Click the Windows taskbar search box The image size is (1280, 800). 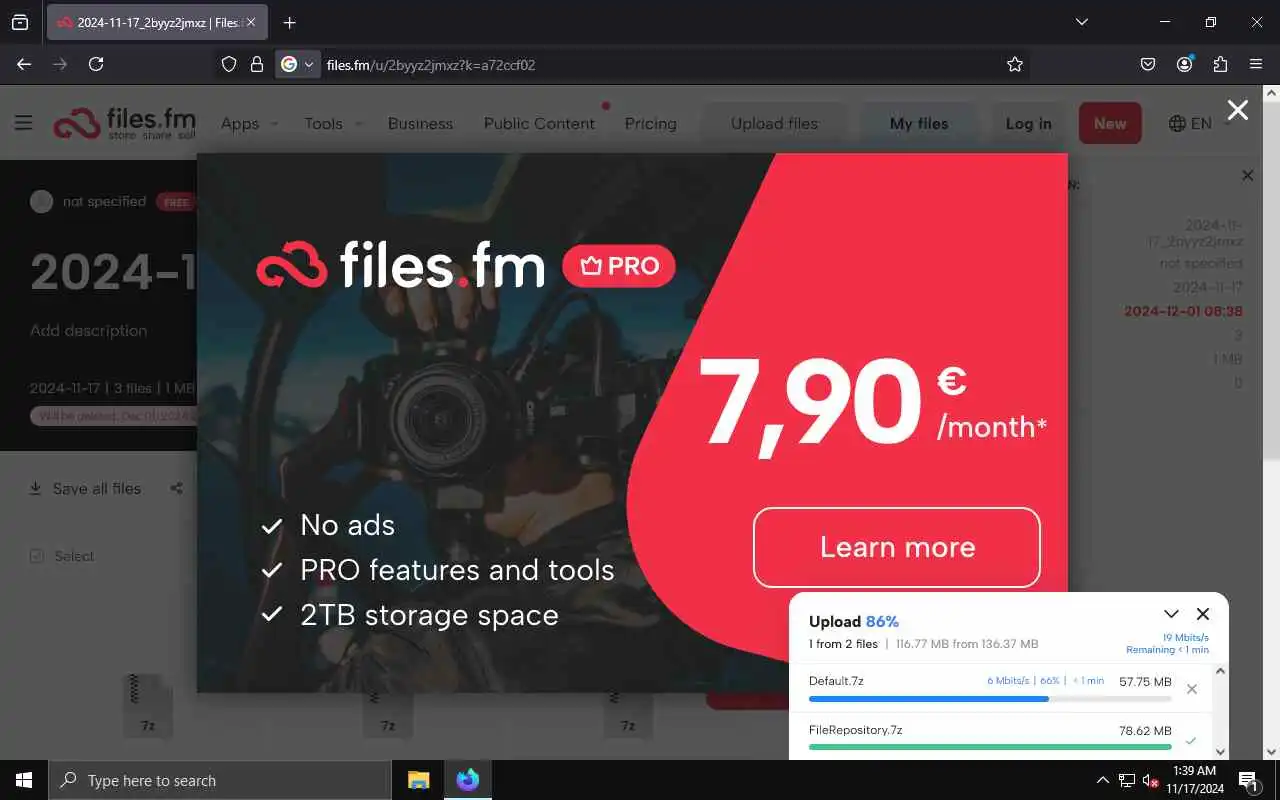pyautogui.click(x=220, y=780)
